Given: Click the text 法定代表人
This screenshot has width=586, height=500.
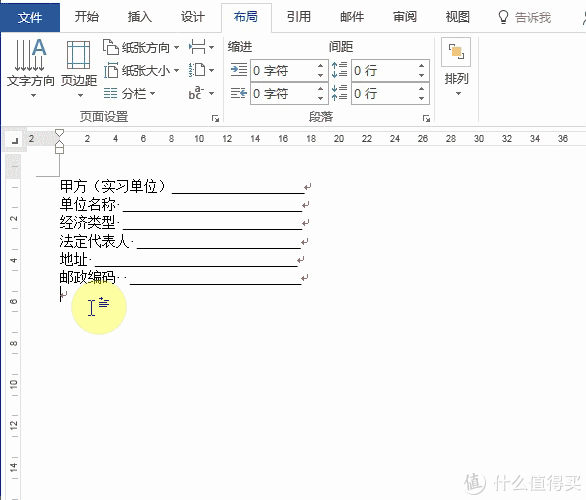Looking at the screenshot, I should click(95, 241).
